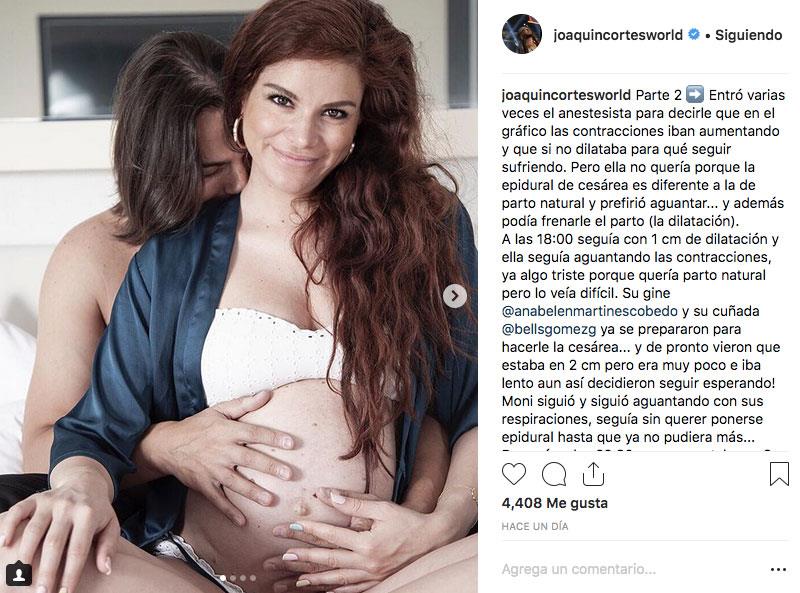This screenshot has height=593, width=800.
Task: Open the three-dot more options menu
Action: coord(778,570)
